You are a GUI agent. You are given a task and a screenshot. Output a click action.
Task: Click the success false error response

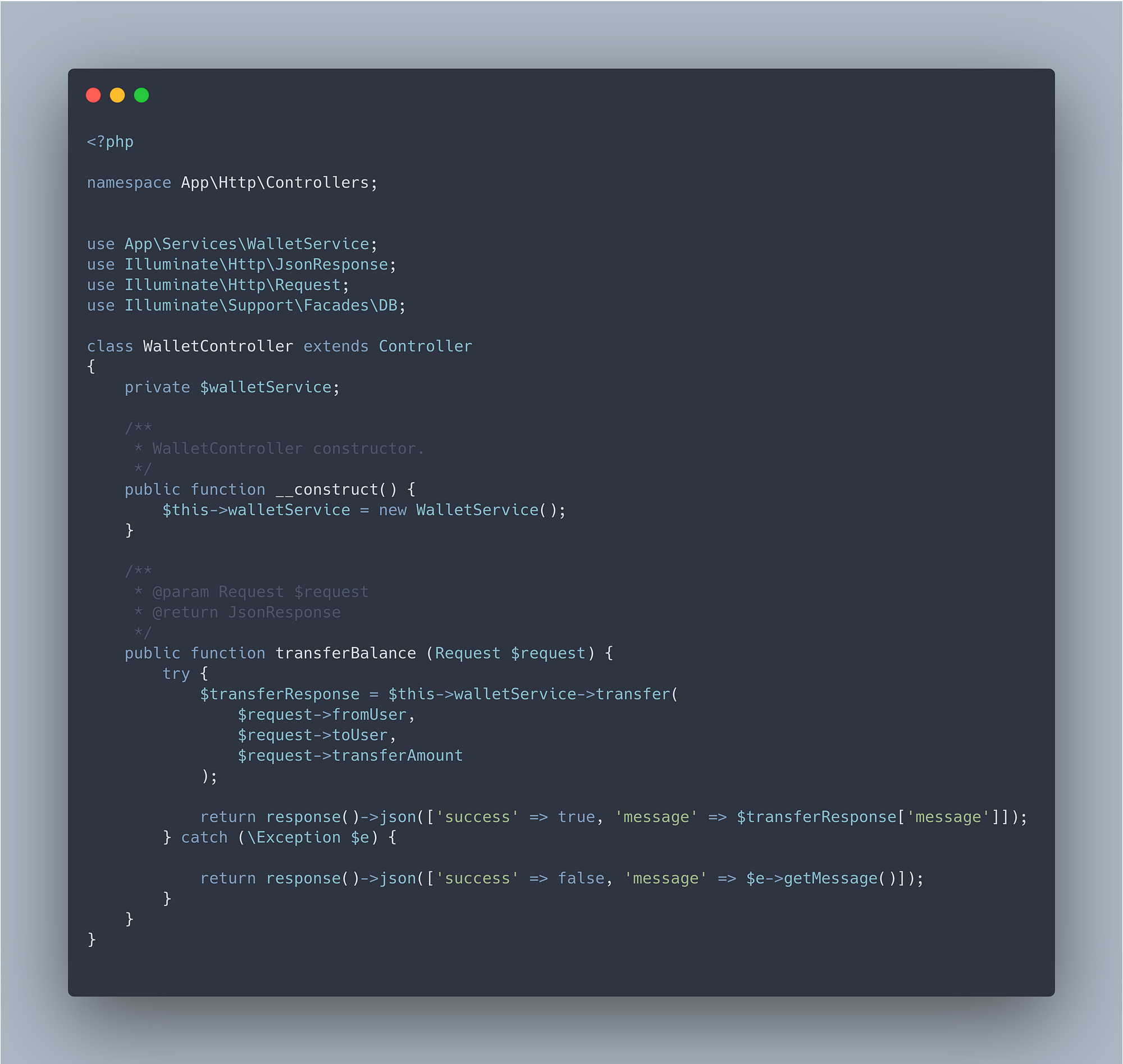tap(558, 878)
